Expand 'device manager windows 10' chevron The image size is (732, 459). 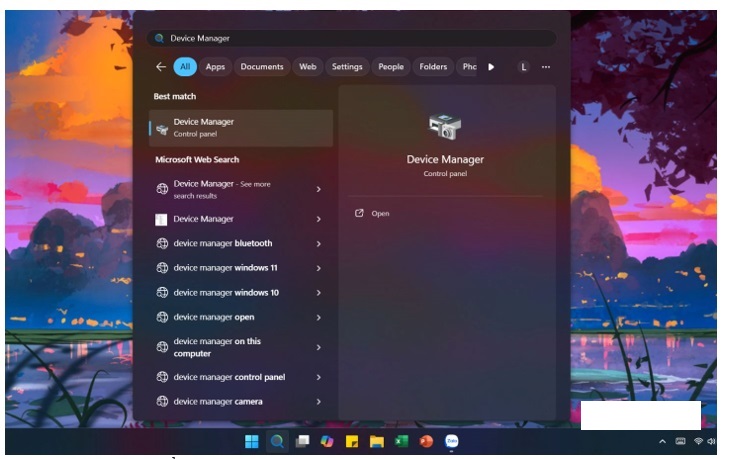[318, 293]
